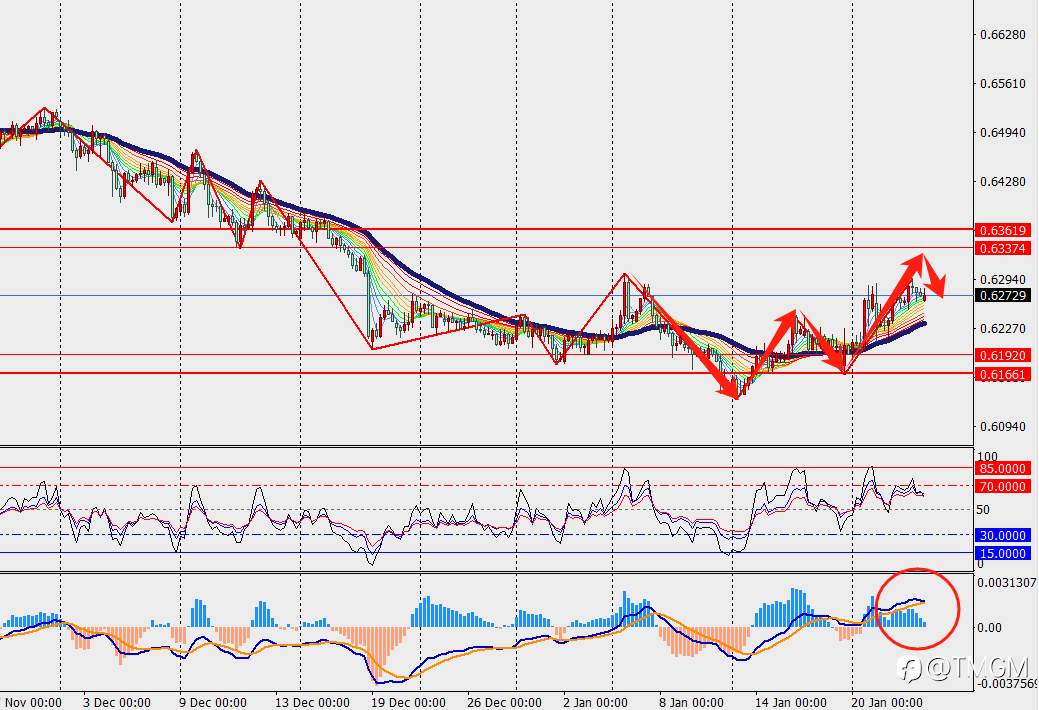Viewport: 1039px width, 710px height.
Task: Click the 8 Jan 00:00 date label
Action: coord(690,702)
